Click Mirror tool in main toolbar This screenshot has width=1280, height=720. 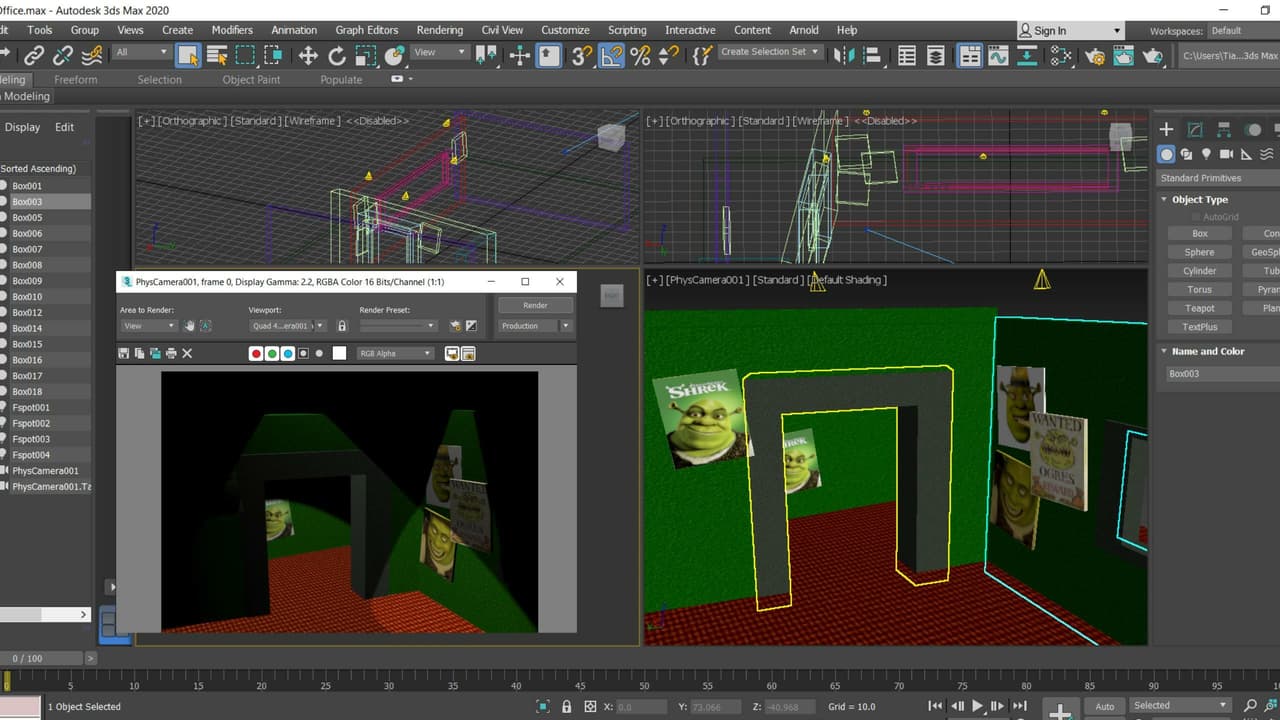[x=845, y=55]
